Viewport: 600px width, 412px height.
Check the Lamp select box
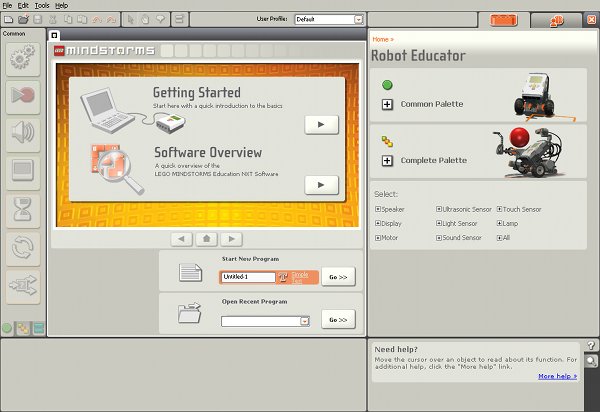click(x=499, y=223)
